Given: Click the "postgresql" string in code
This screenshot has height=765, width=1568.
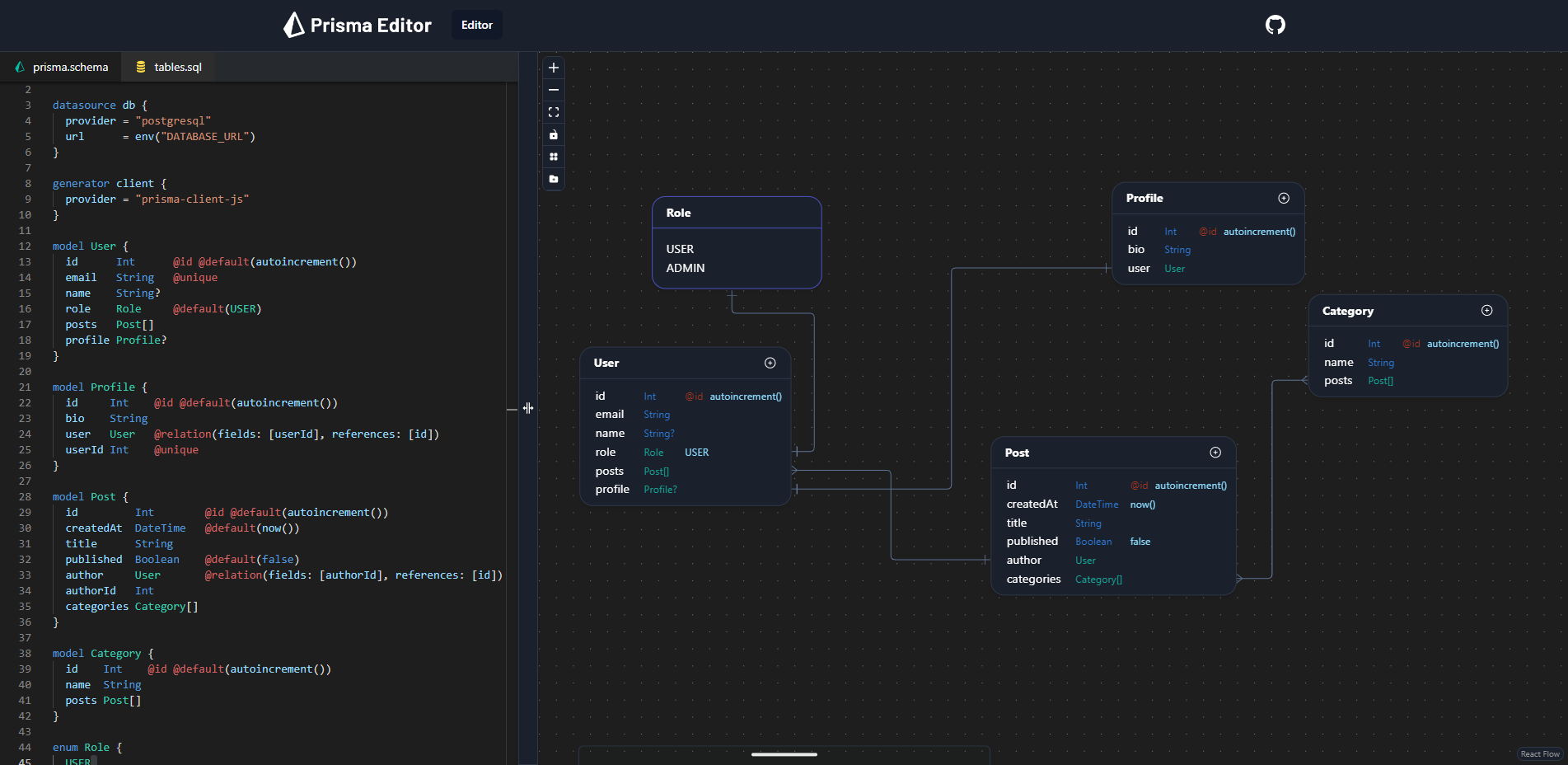Looking at the screenshot, I should [x=173, y=120].
